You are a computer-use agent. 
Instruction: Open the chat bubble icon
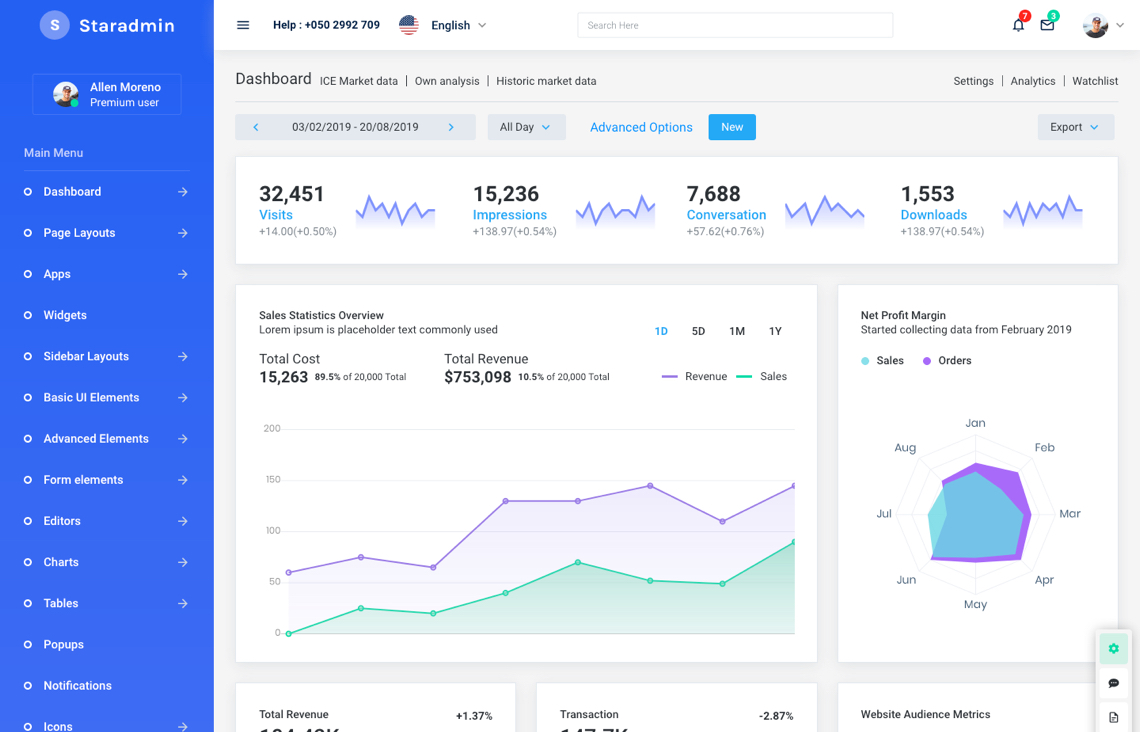click(x=1113, y=683)
